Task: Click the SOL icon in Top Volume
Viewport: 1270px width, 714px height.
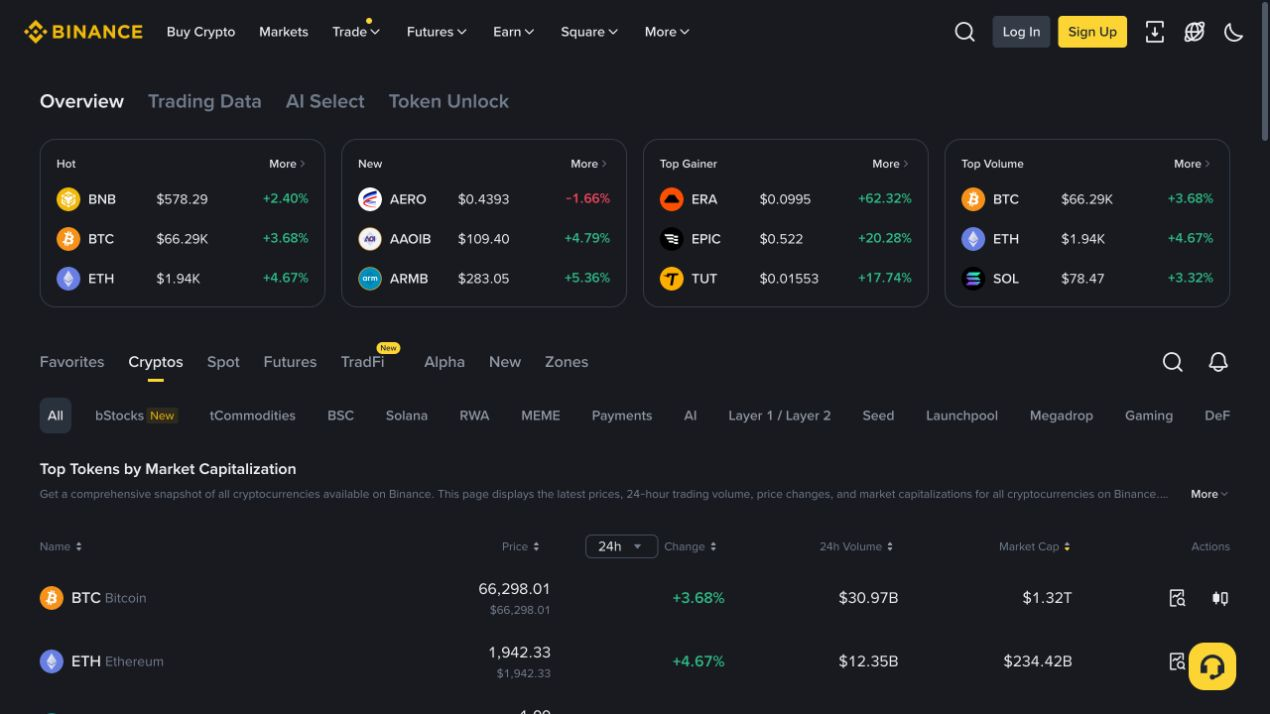Action: tap(973, 278)
